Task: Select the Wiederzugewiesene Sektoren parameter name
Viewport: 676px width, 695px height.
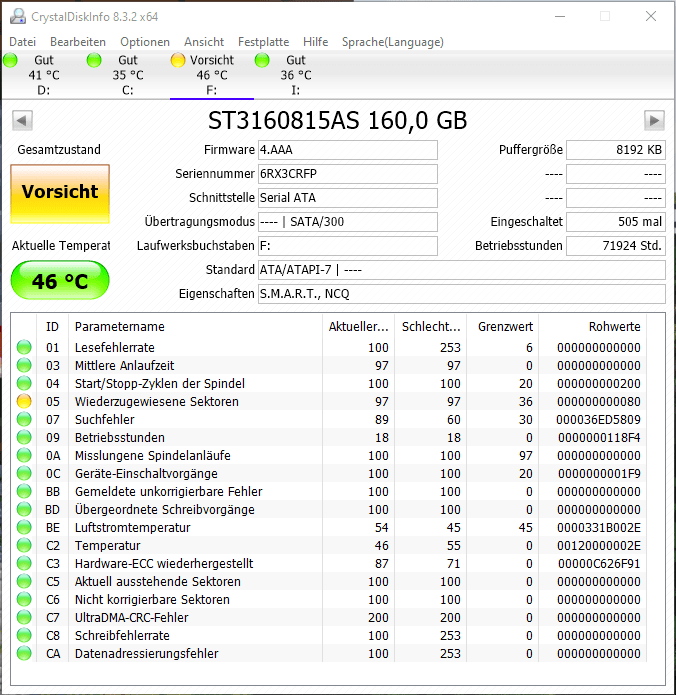Action: tap(157, 402)
